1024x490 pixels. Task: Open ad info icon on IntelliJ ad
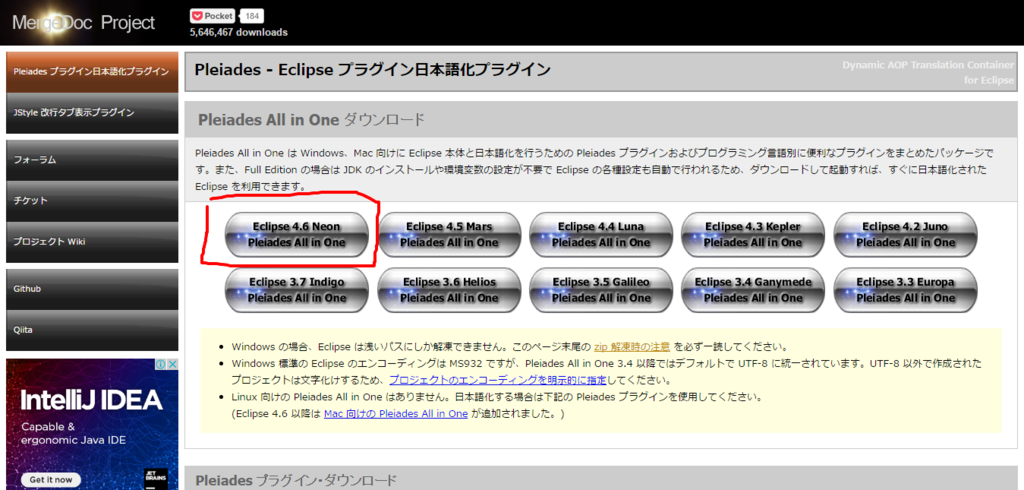pyautogui.click(x=163, y=364)
